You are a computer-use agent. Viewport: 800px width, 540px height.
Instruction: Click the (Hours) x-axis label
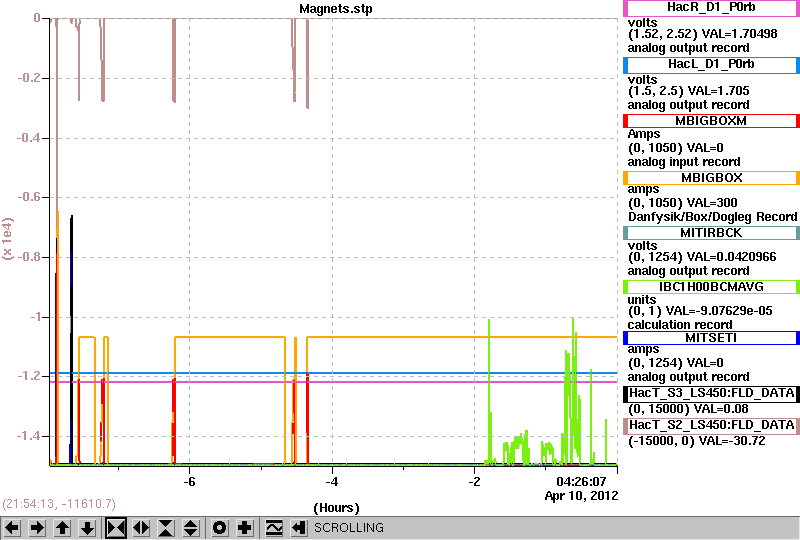pyautogui.click(x=336, y=508)
